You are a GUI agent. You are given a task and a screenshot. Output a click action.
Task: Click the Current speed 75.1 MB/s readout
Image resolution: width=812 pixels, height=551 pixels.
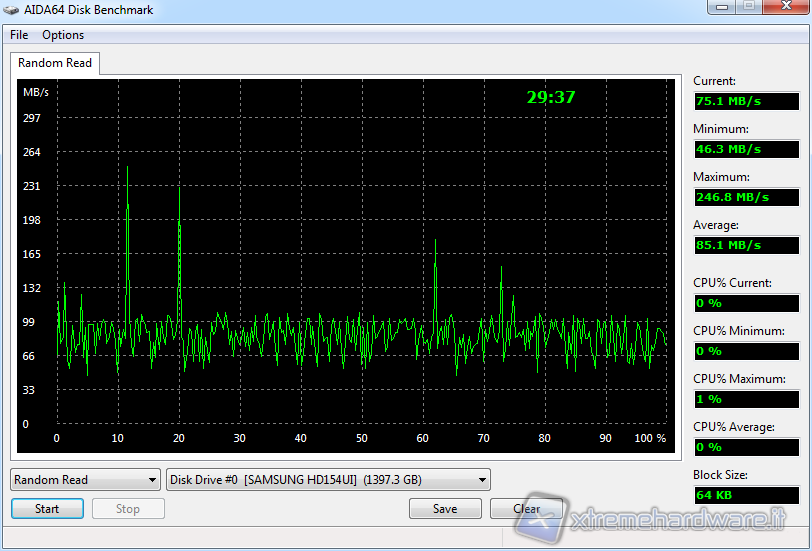click(746, 101)
